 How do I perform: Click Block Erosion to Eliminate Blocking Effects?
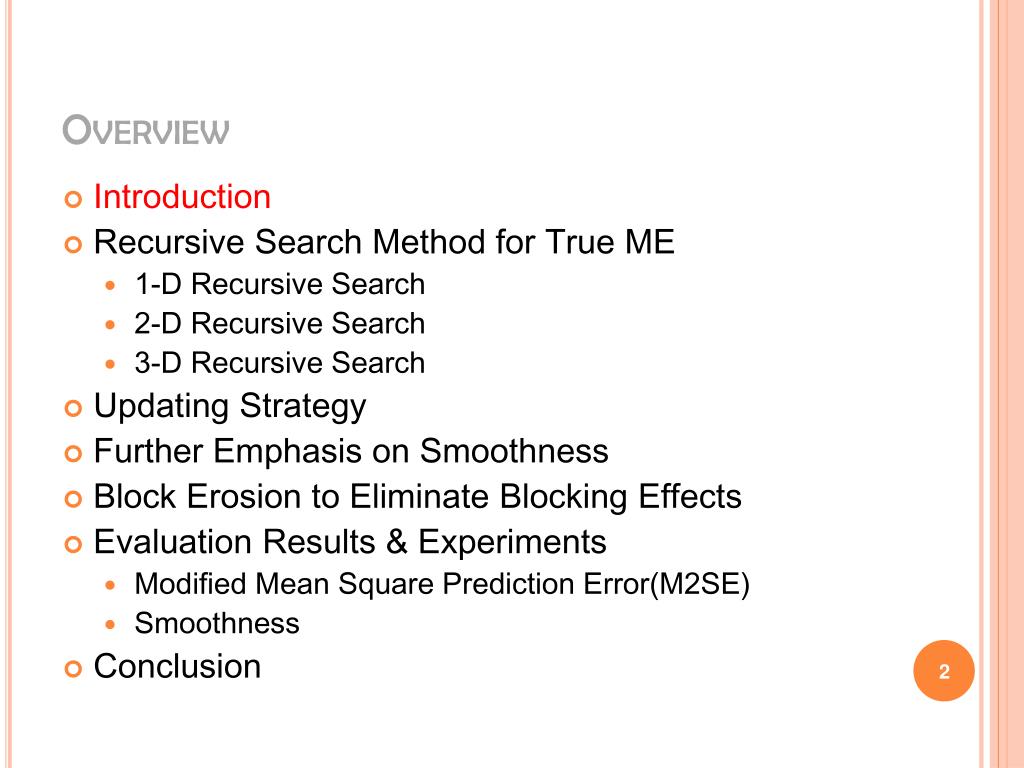point(417,496)
